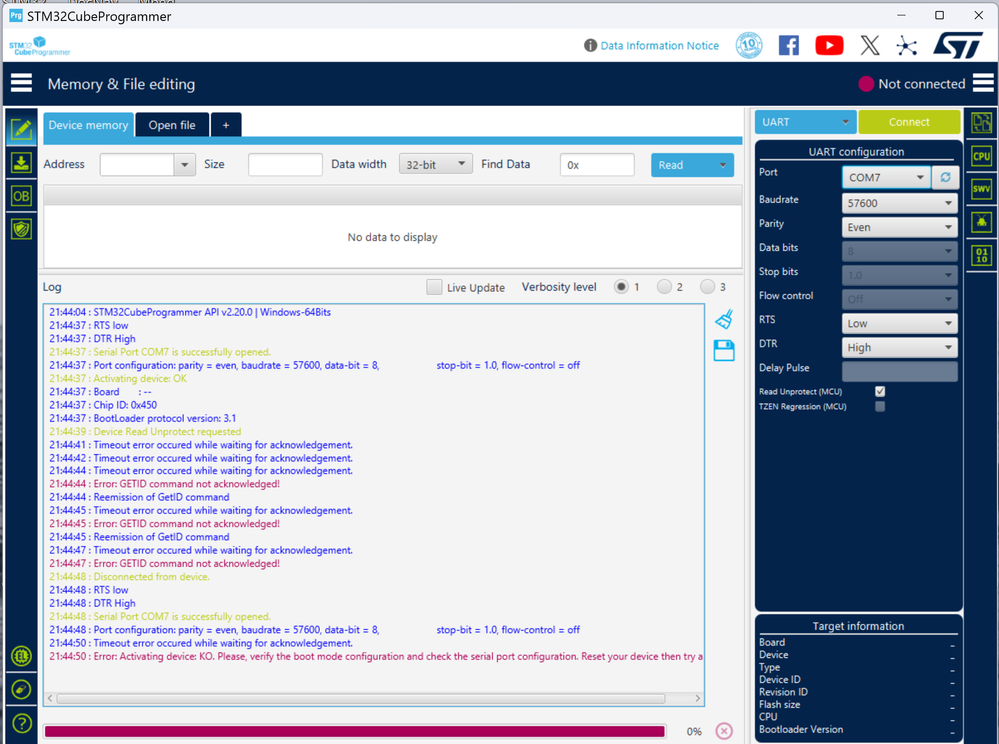Open Erasing & Programming download icon

21,163
